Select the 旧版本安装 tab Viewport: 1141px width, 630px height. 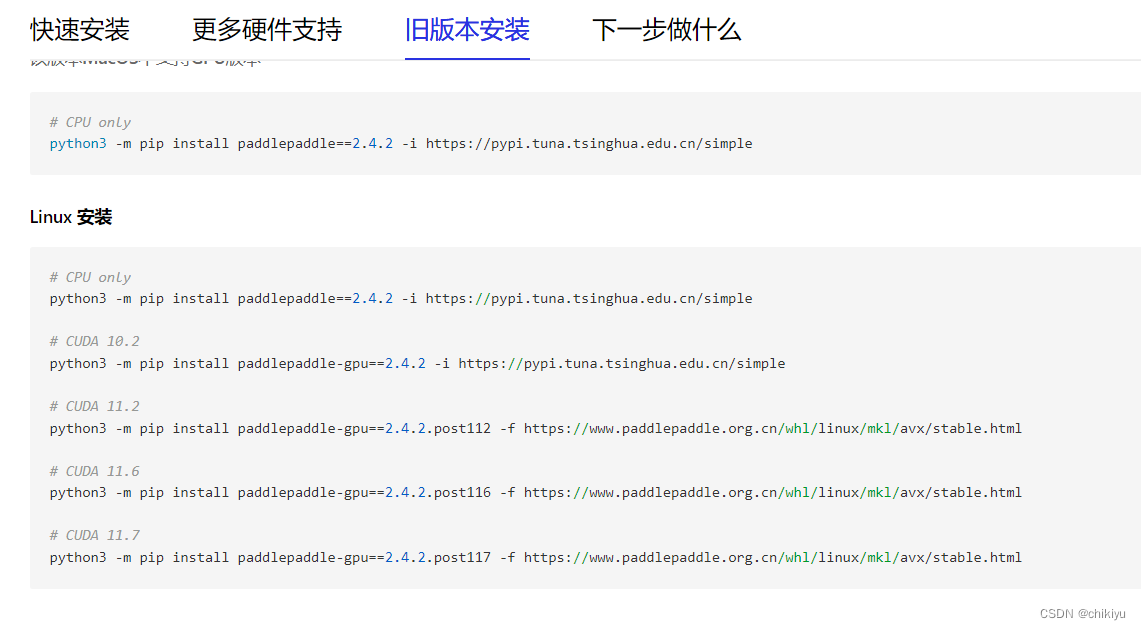point(466,30)
